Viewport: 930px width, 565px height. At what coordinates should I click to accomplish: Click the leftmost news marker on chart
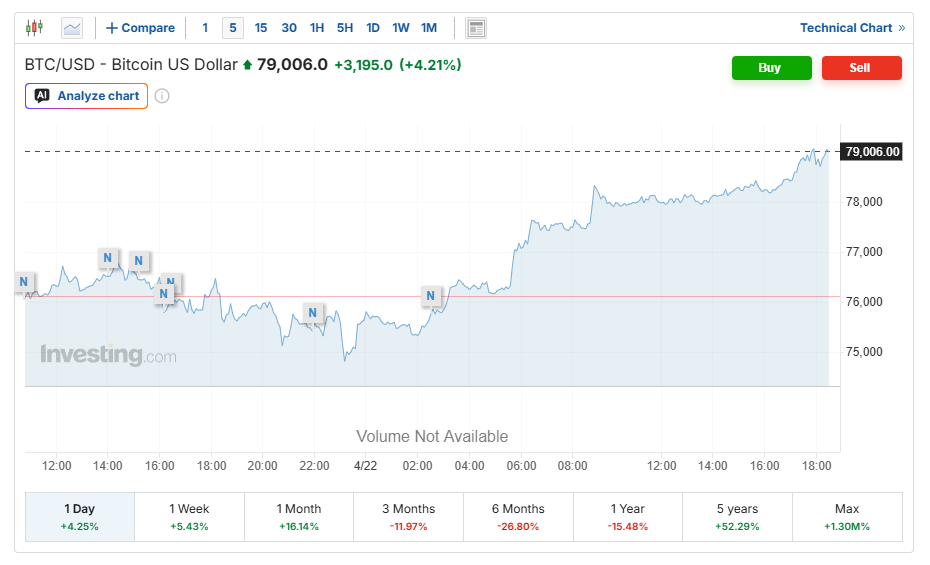(x=24, y=282)
